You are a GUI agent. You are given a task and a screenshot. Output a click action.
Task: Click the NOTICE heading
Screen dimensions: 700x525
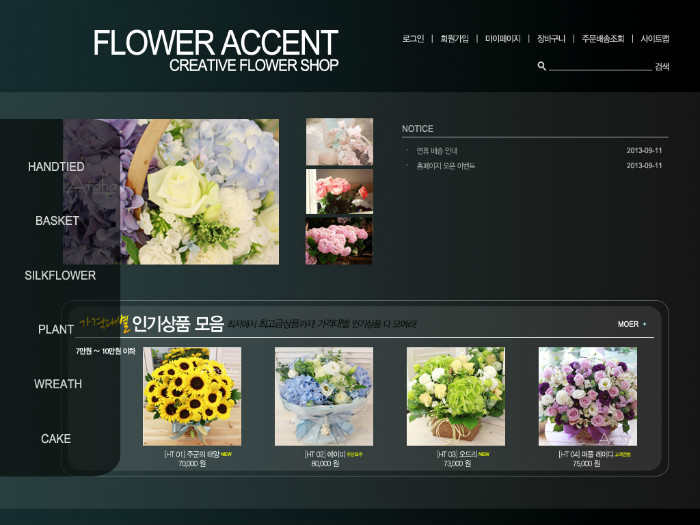click(417, 129)
